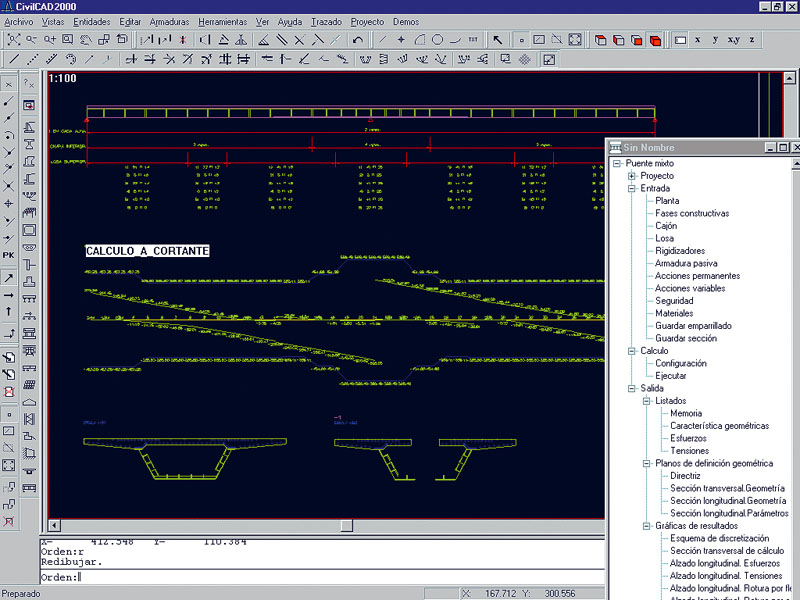Select Ejecutar under Calculo
The image size is (800, 600).
point(670,376)
